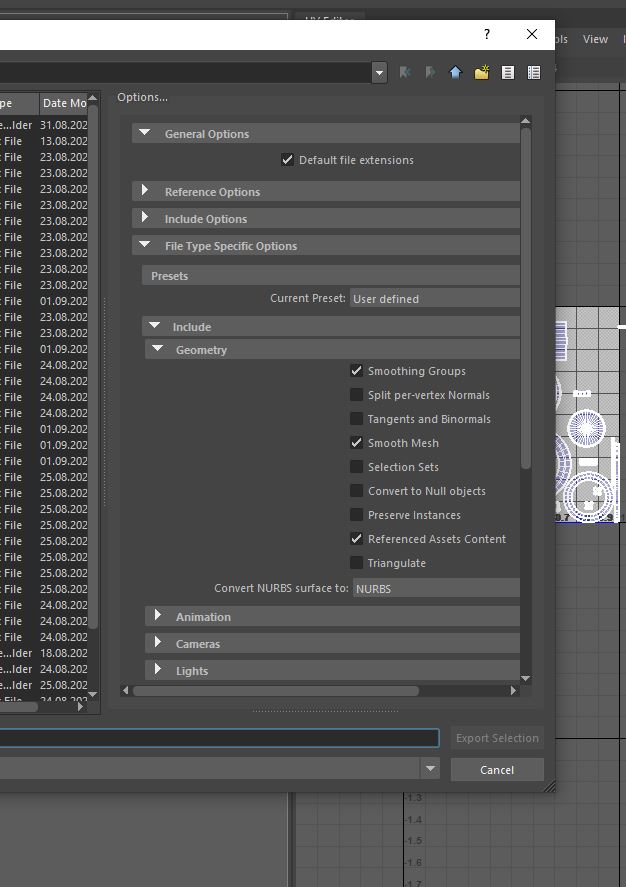Open View menu in UV Editor
Image resolution: width=626 pixels, height=887 pixels.
pos(595,39)
